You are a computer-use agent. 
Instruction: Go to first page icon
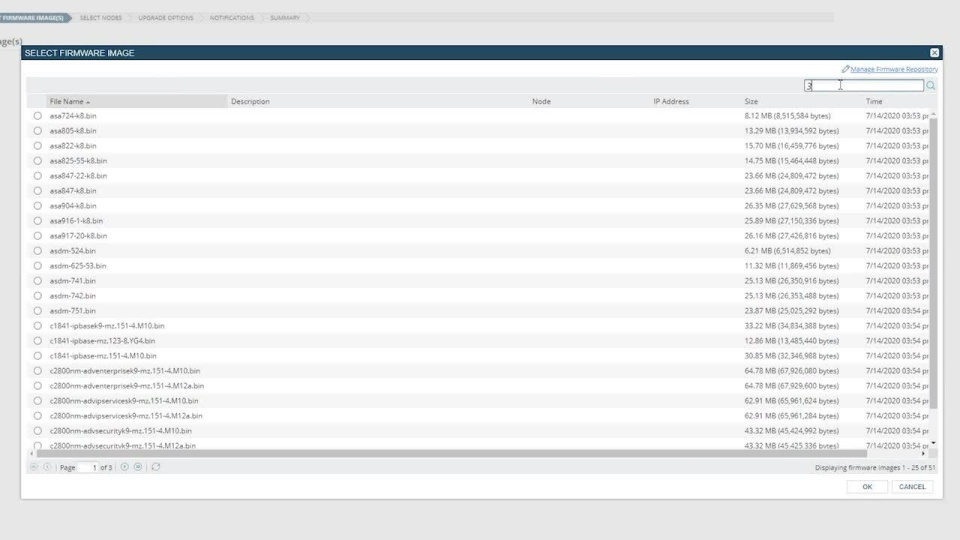(x=34, y=467)
